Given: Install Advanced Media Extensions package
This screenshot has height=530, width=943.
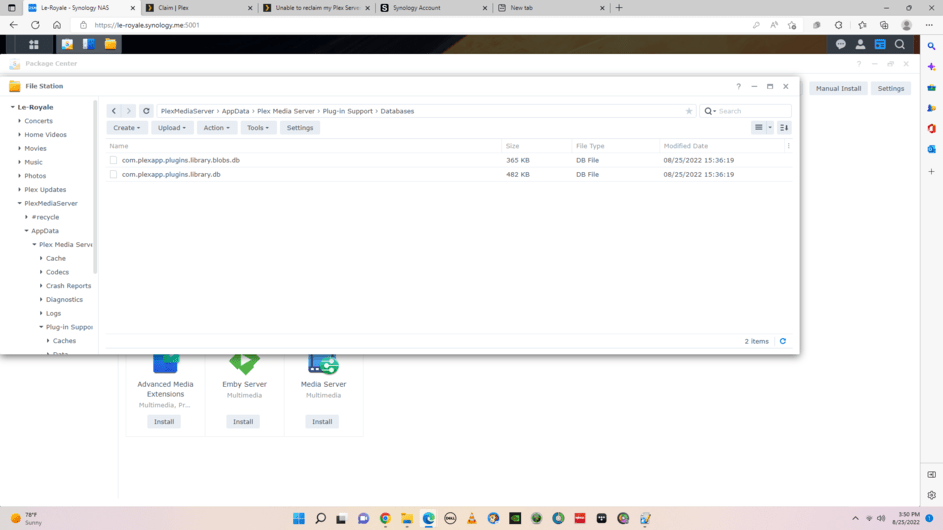Looking at the screenshot, I should (x=164, y=422).
